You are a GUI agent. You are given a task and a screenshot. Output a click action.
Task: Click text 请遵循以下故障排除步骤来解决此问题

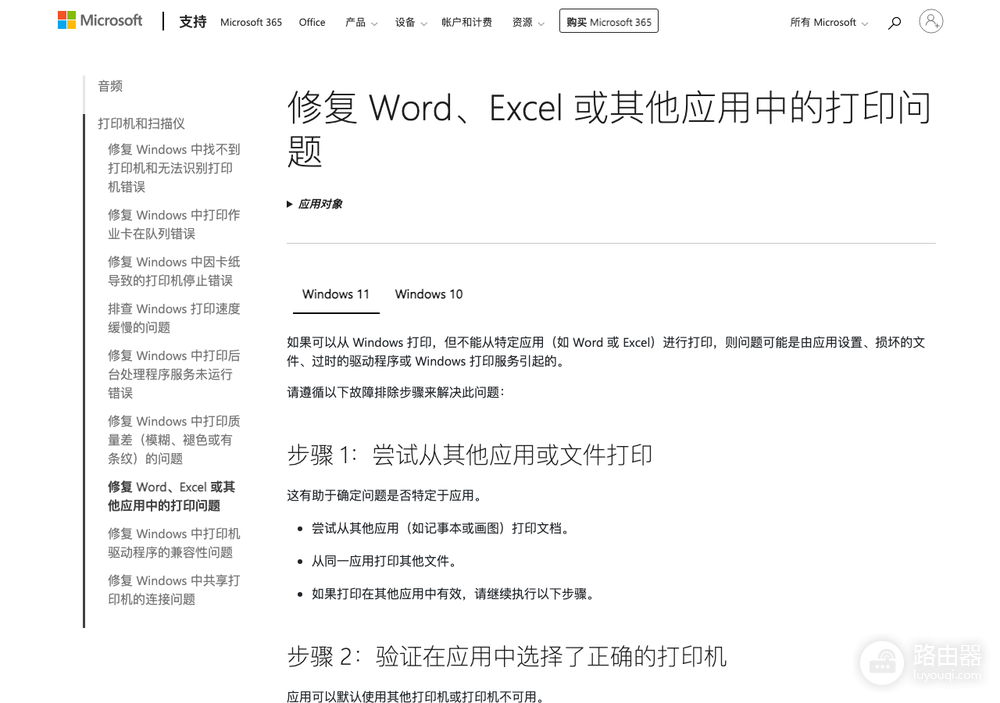(395, 392)
